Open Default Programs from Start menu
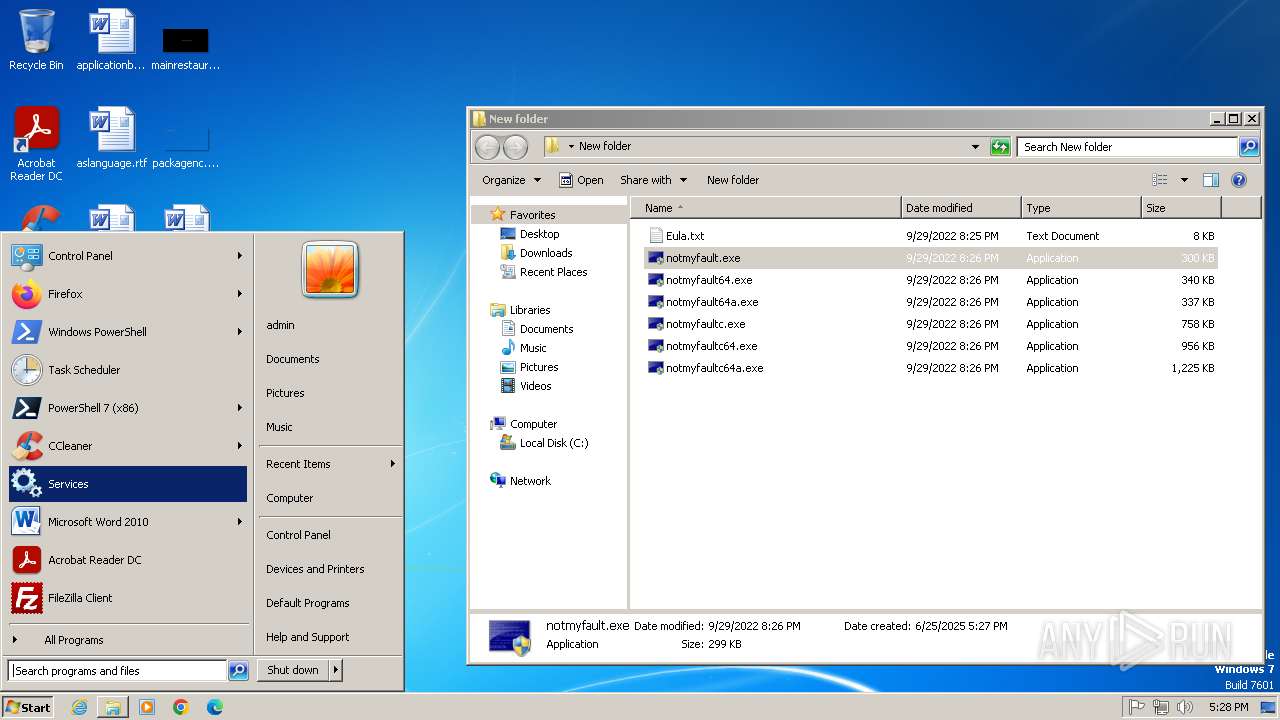The image size is (1280, 720). point(308,603)
